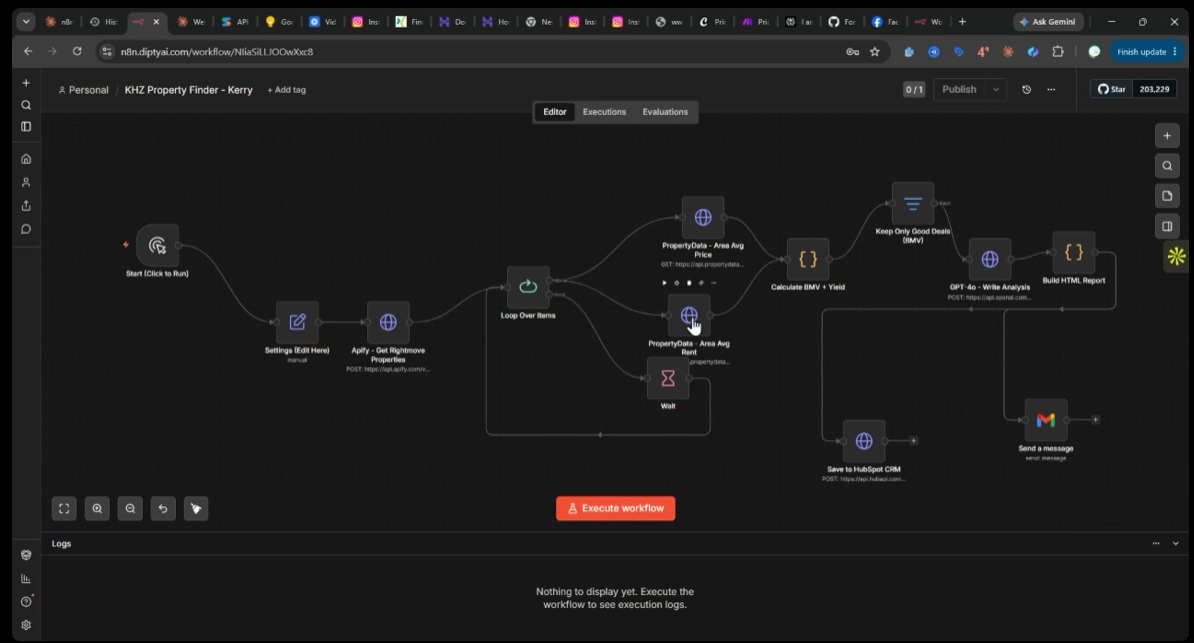Click the Ask Gemini button
The image size is (1194, 643).
tap(1049, 22)
